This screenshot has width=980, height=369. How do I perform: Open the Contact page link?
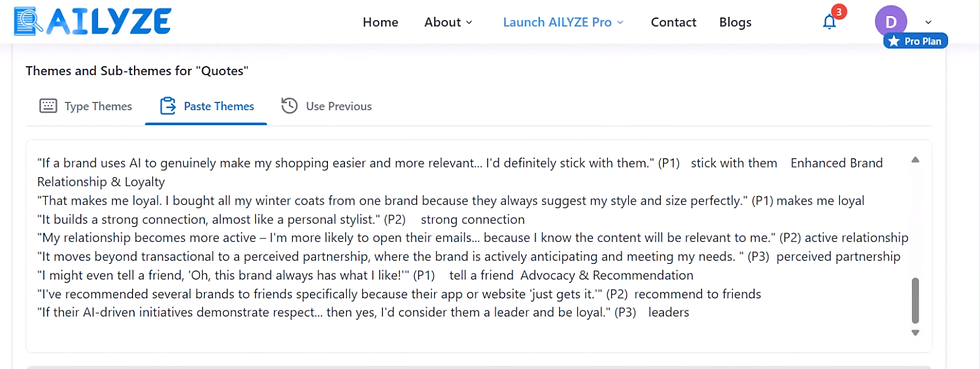673,23
